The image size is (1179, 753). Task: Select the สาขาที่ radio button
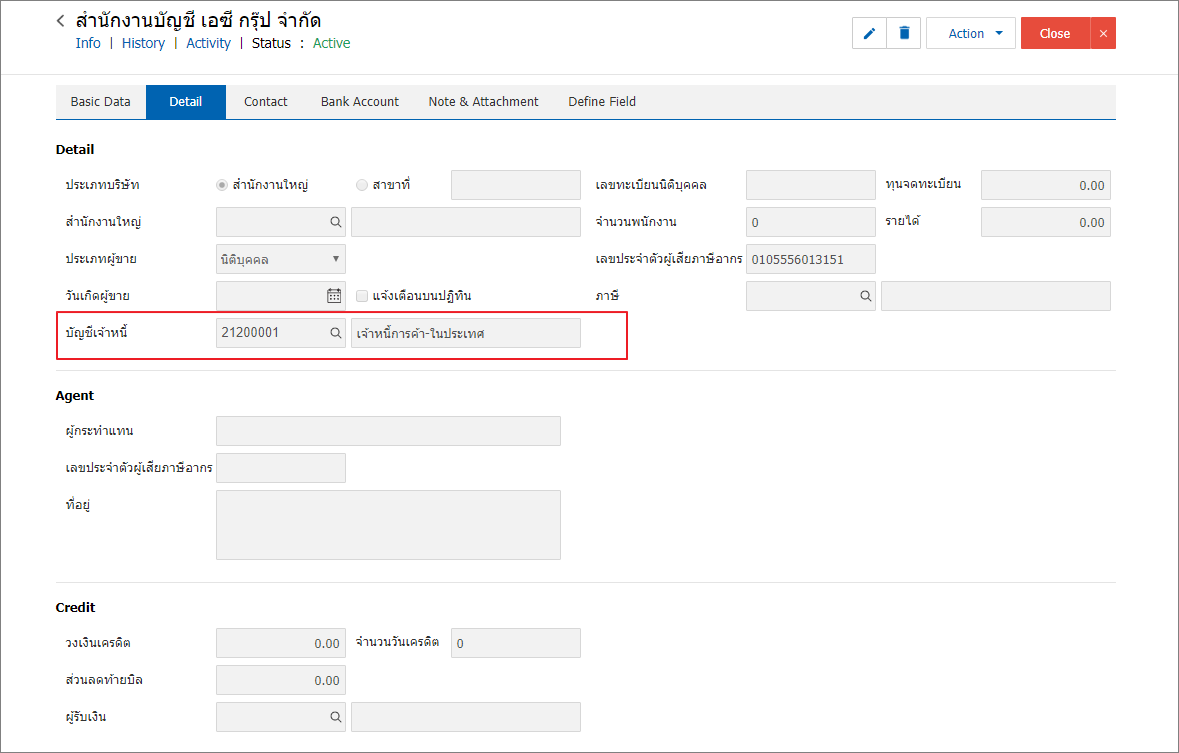(362, 185)
